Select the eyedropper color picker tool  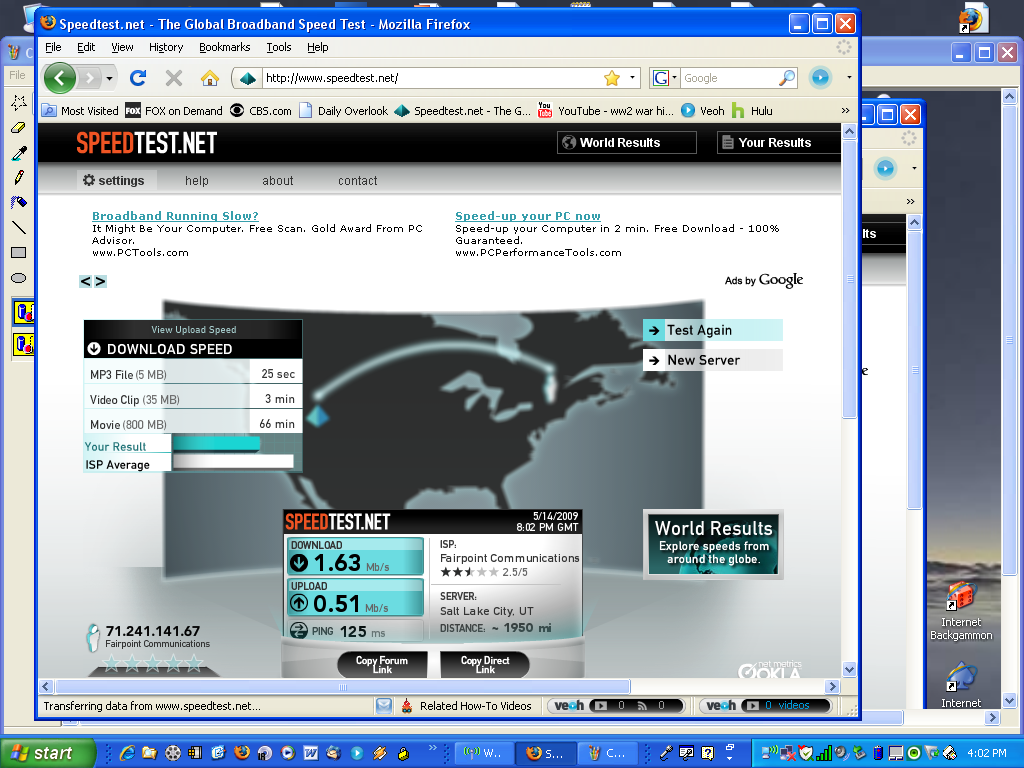pos(18,153)
